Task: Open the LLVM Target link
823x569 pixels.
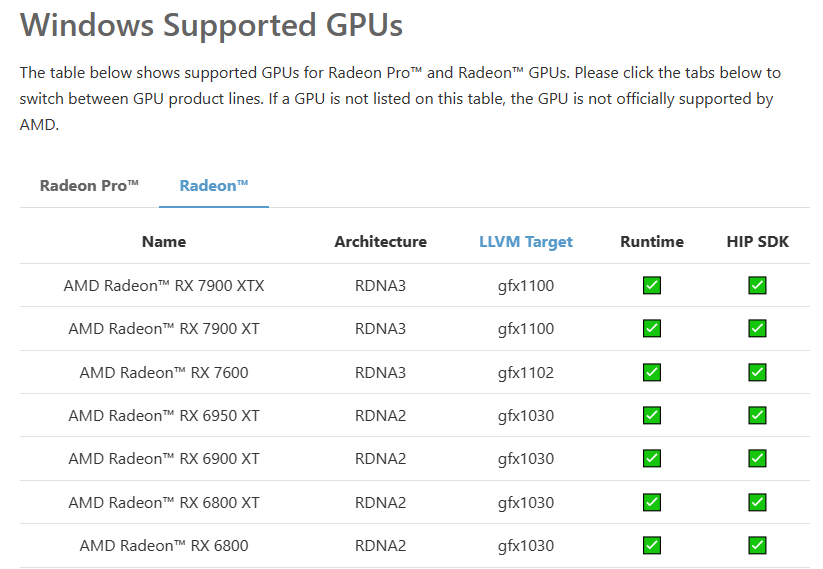Action: (526, 242)
